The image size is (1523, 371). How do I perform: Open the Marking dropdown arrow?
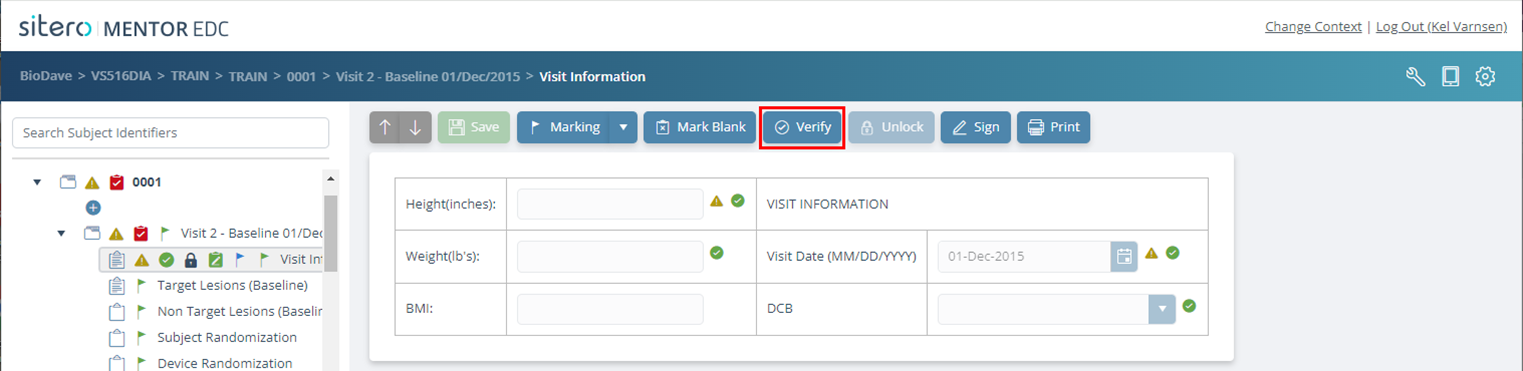click(623, 127)
